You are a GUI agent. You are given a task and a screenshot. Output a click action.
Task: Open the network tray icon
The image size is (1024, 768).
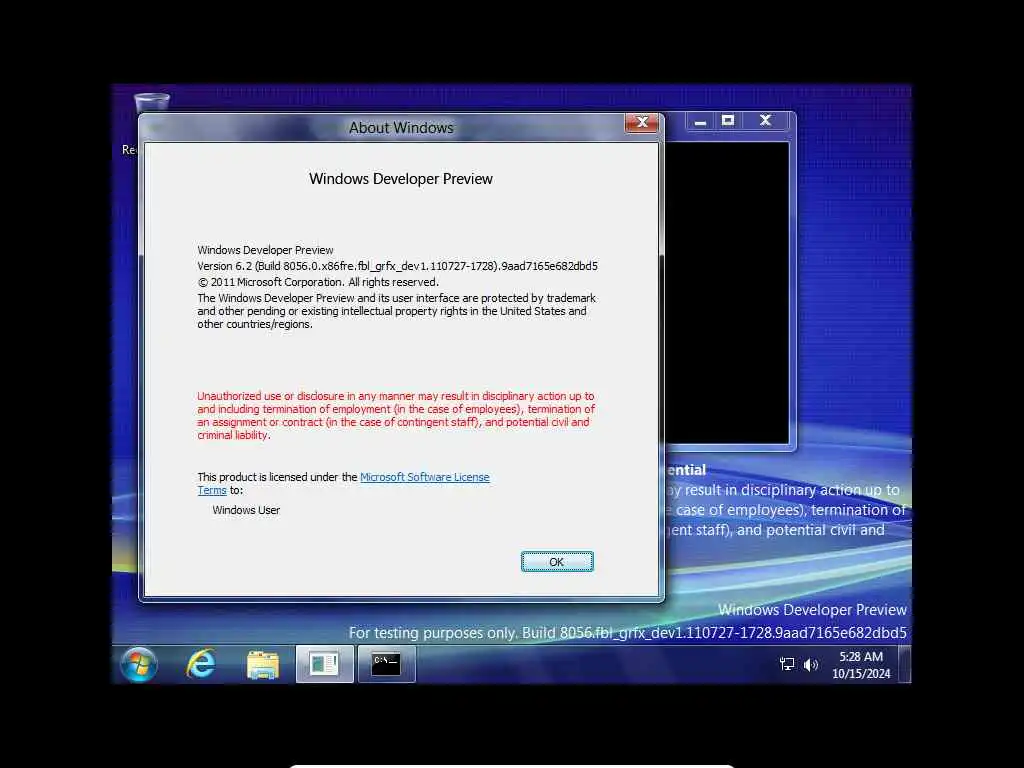(x=787, y=664)
